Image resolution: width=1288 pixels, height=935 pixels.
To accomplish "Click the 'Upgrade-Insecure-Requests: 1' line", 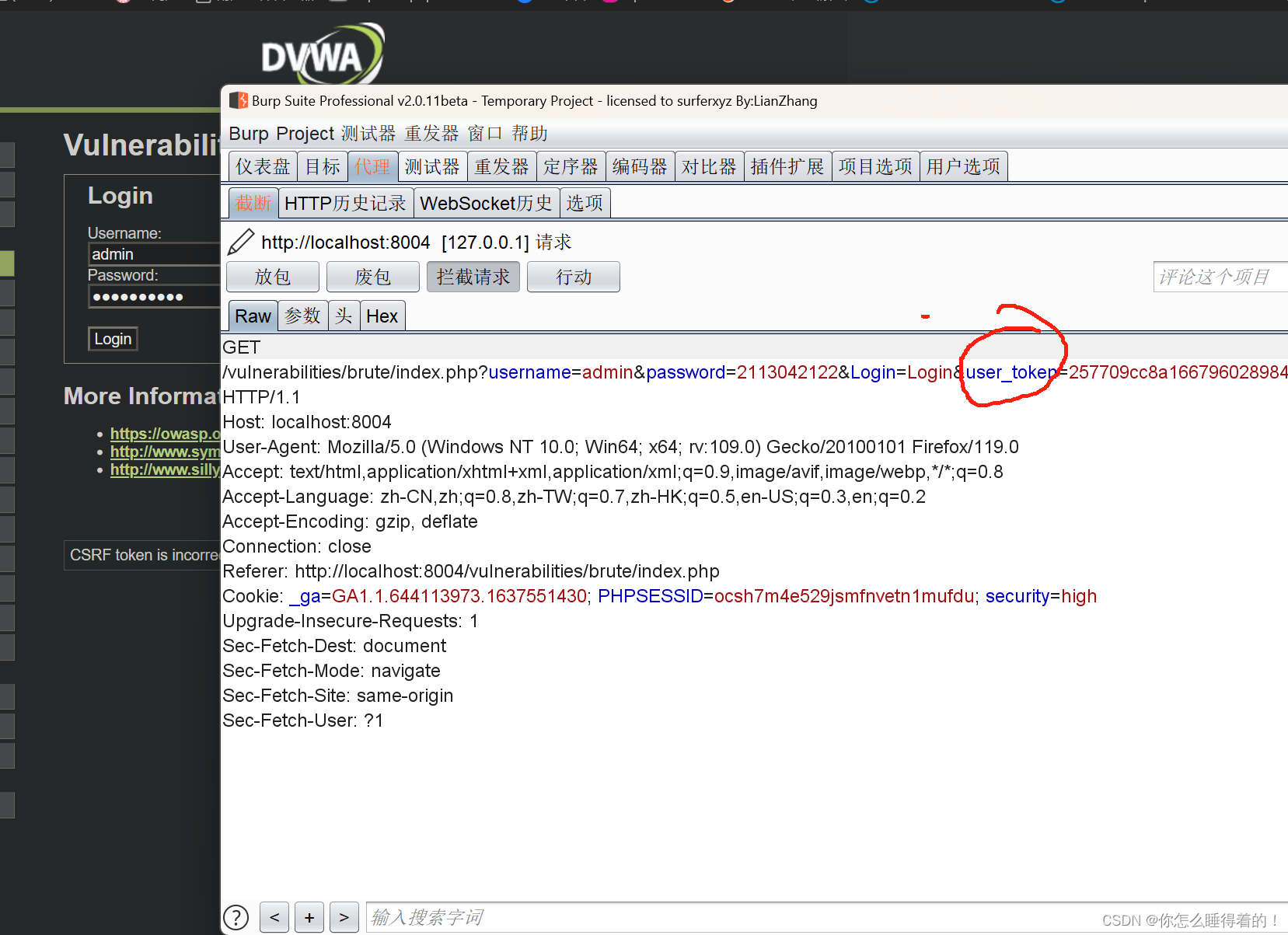I will 351,621.
